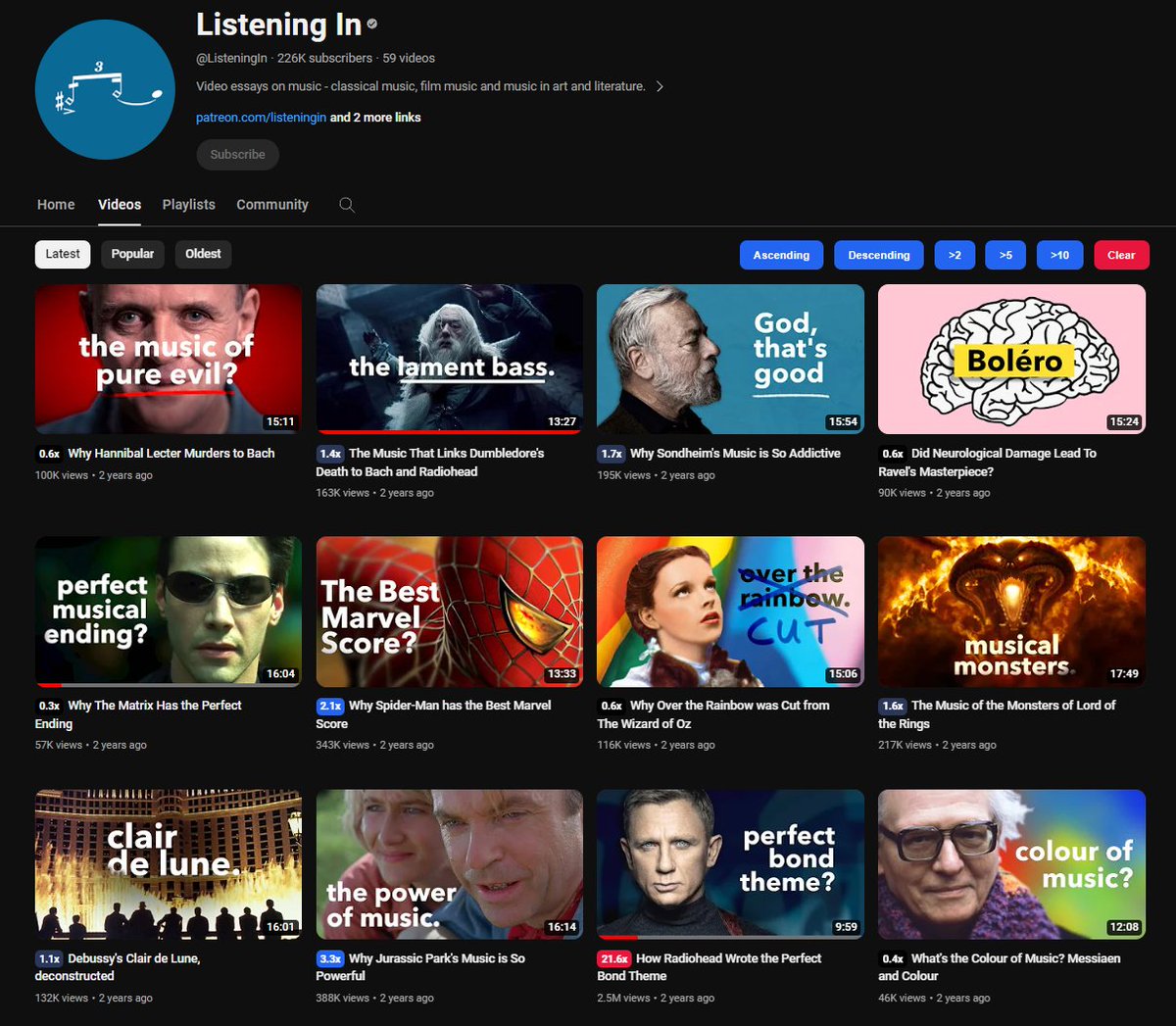Open 'God, that's good' Sondheim thumbnail
1176x1026 pixels.
[x=730, y=359]
